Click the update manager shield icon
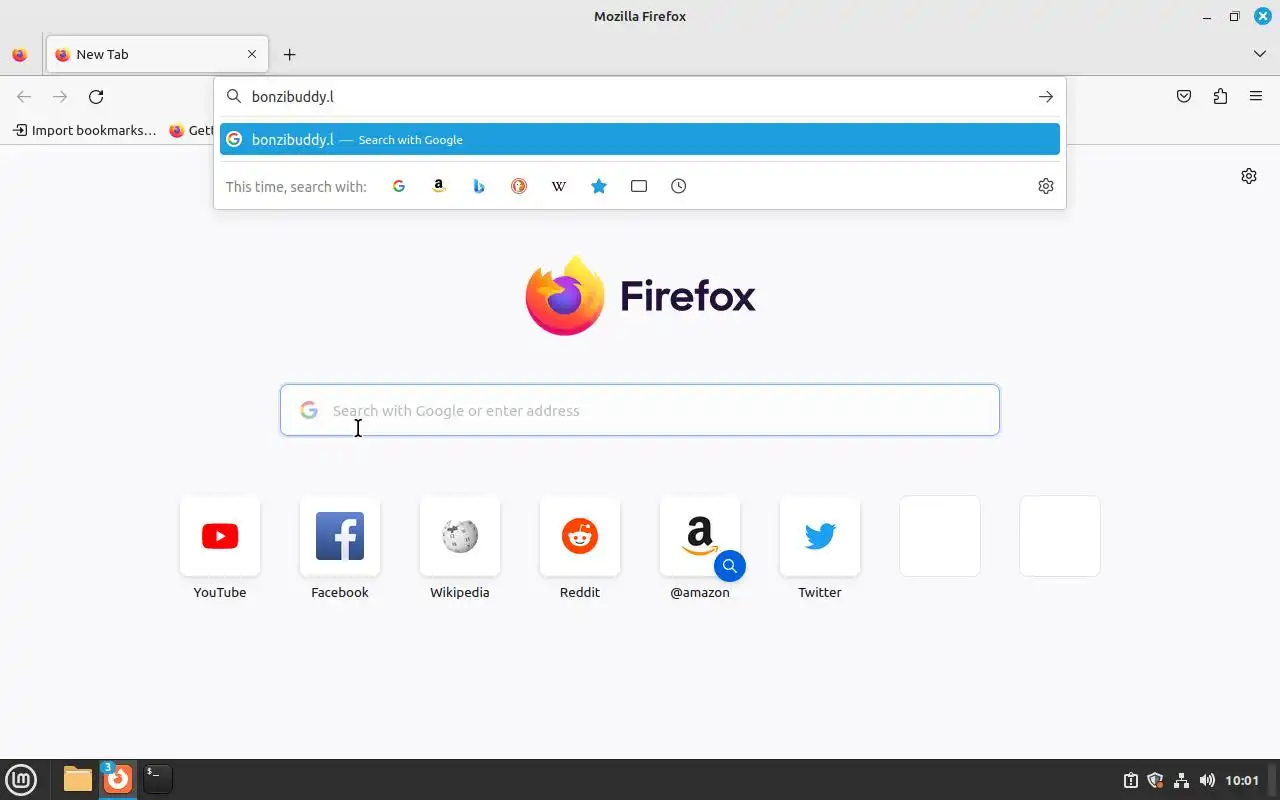Image resolution: width=1280 pixels, height=800 pixels. click(x=1155, y=780)
